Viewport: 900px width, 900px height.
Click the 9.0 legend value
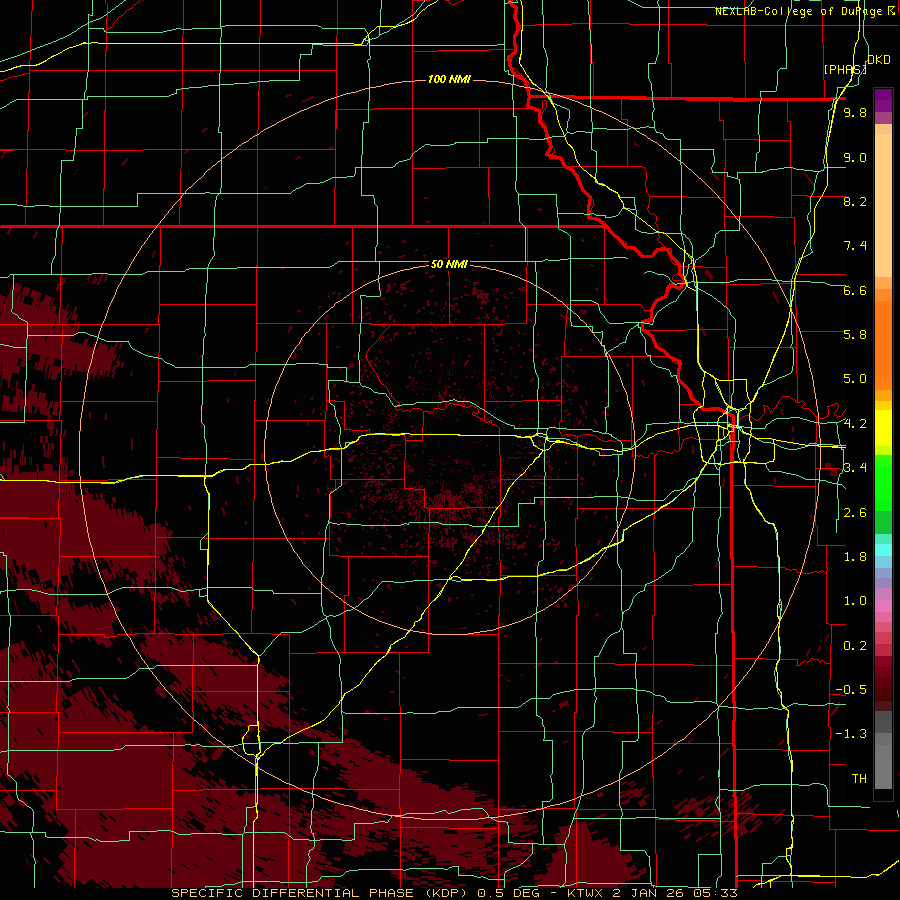coord(855,157)
